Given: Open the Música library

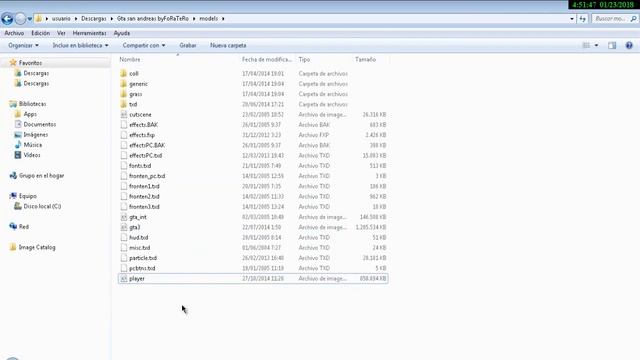Looking at the screenshot, I should tap(32, 144).
